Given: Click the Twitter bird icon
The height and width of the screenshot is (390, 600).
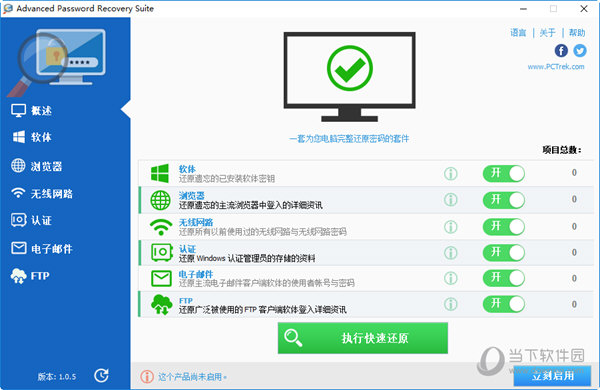Looking at the screenshot, I should [580, 51].
